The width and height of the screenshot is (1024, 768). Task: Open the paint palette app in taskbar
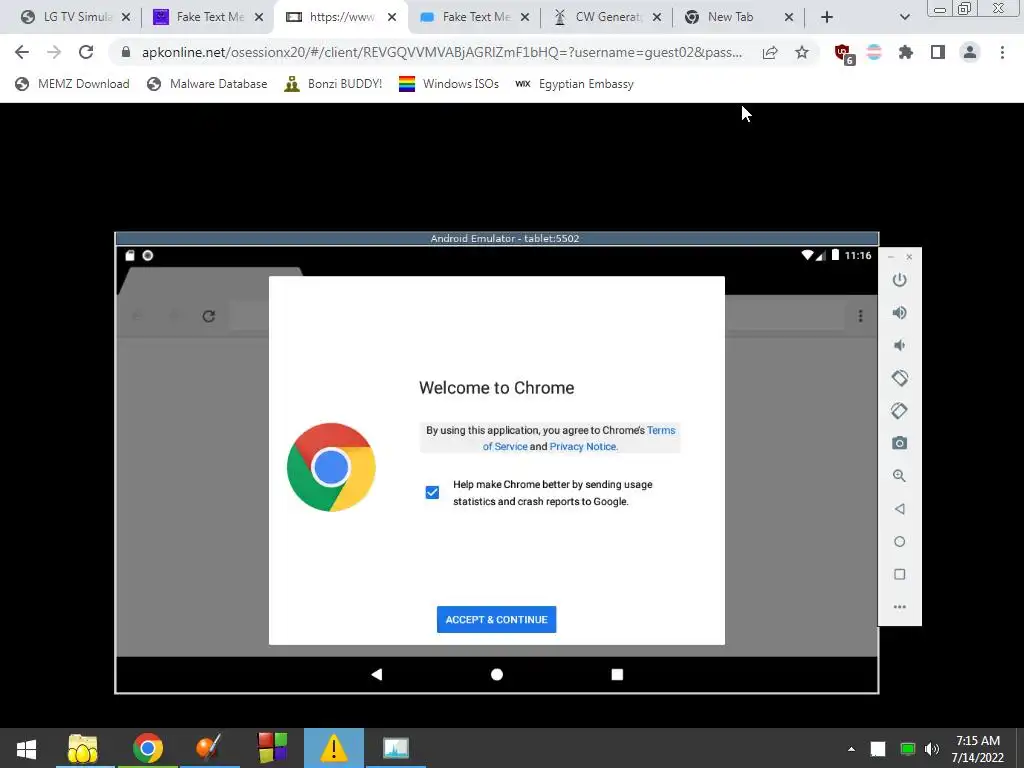click(209, 748)
